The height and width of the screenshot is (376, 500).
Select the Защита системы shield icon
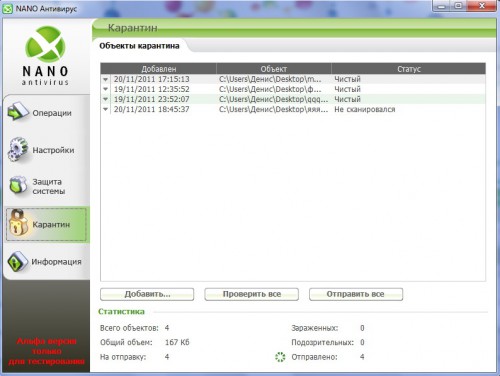pos(18,185)
